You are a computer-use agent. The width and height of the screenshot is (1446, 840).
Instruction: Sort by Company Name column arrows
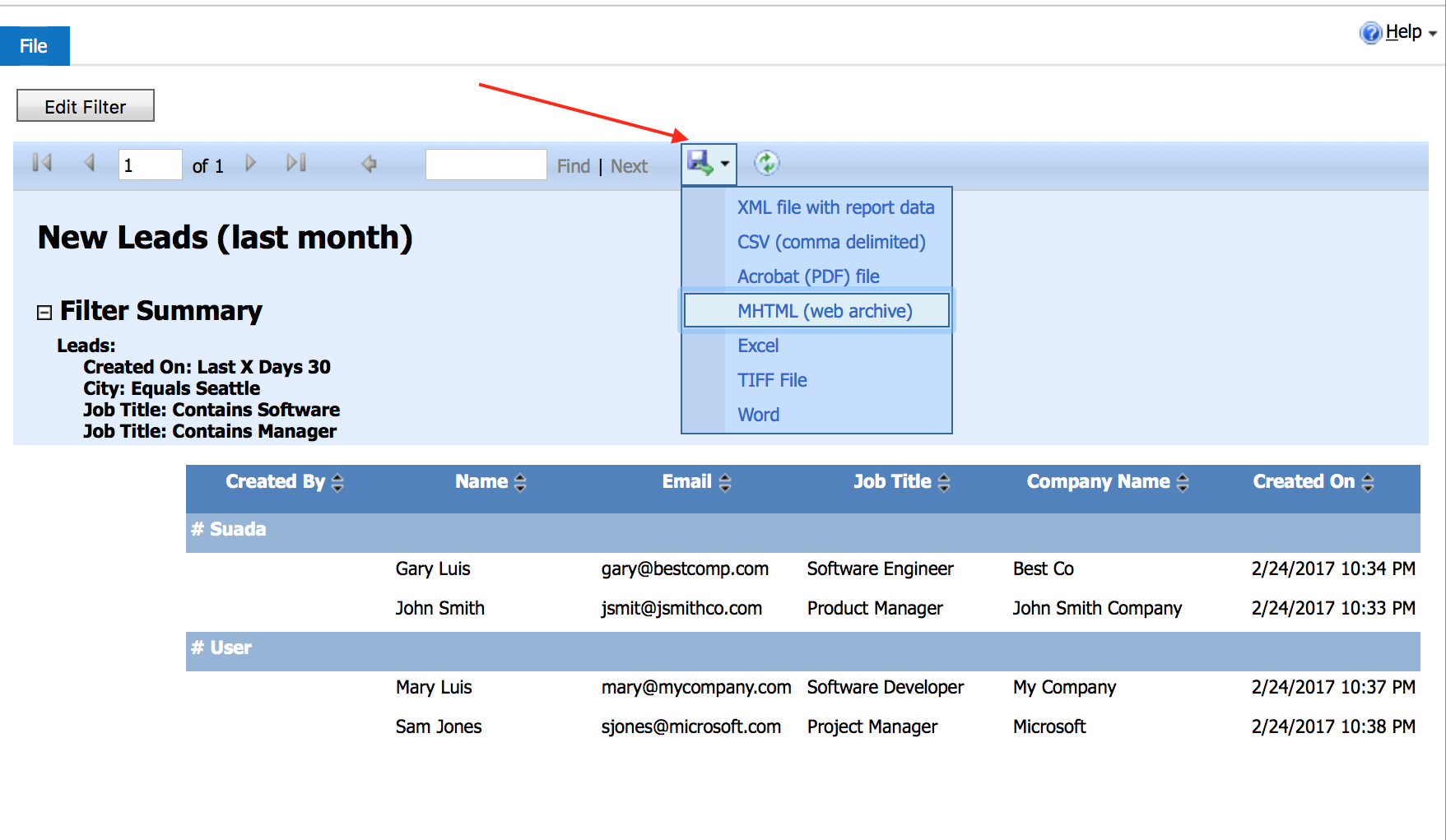pos(1183,483)
